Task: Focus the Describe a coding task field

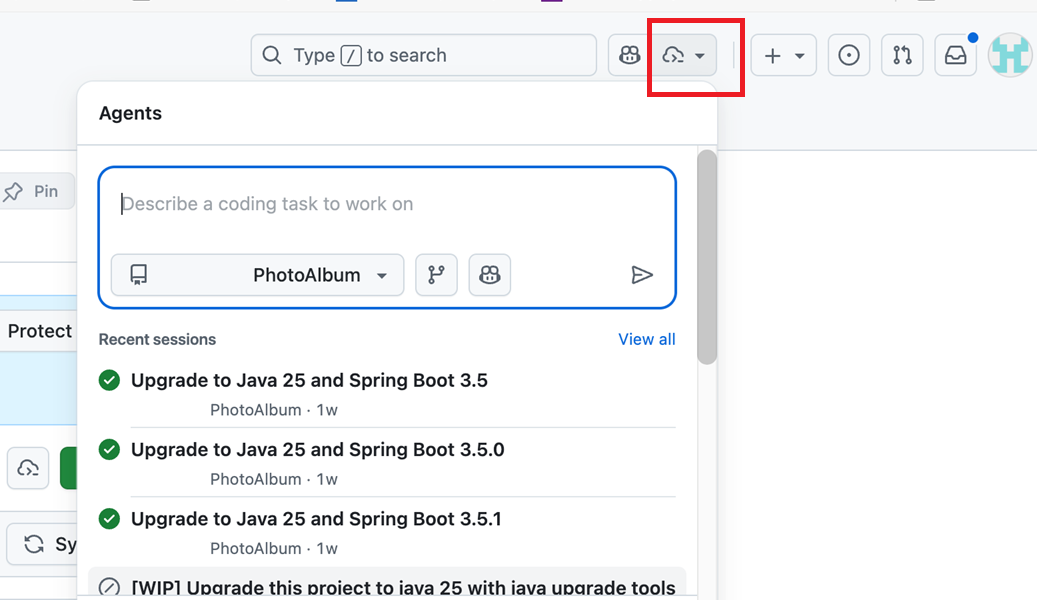Action: [386, 205]
